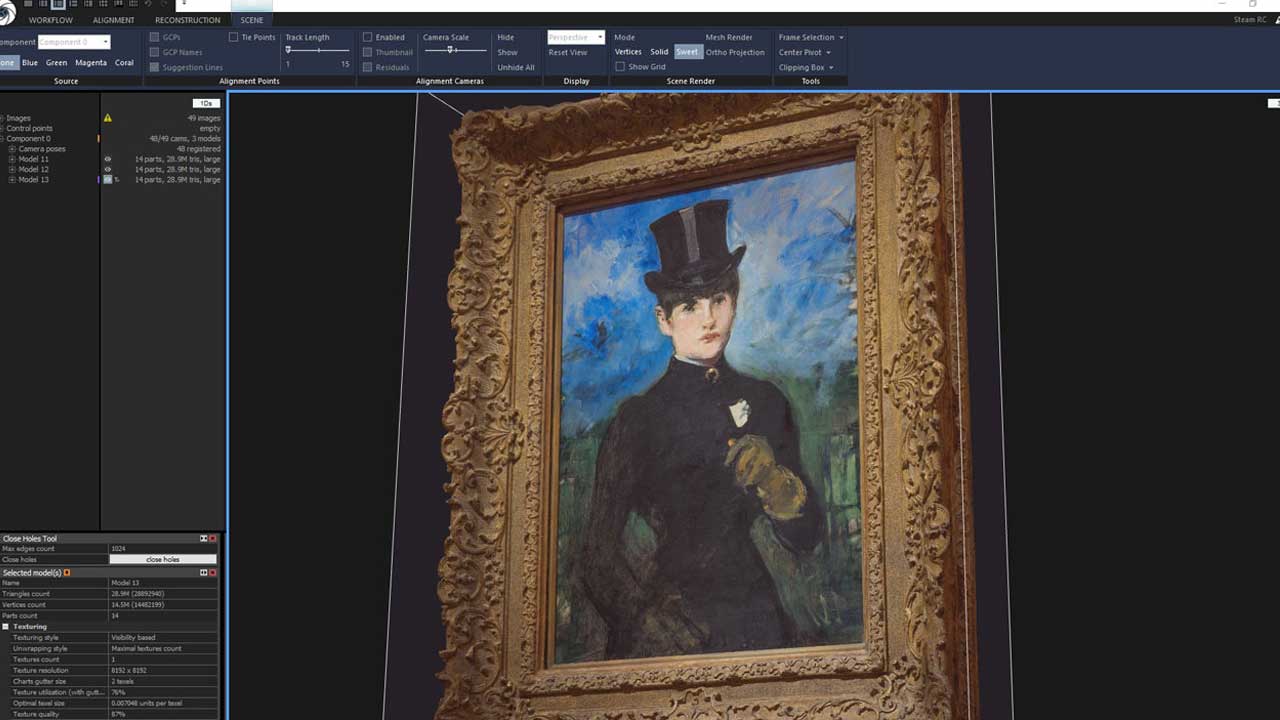Image resolution: width=1280 pixels, height=720 pixels.
Task: Adjust the Camera Scale slider handle
Action: 452,50
